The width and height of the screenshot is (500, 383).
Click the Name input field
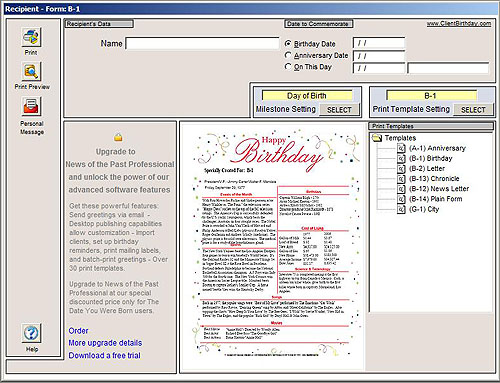click(x=202, y=43)
